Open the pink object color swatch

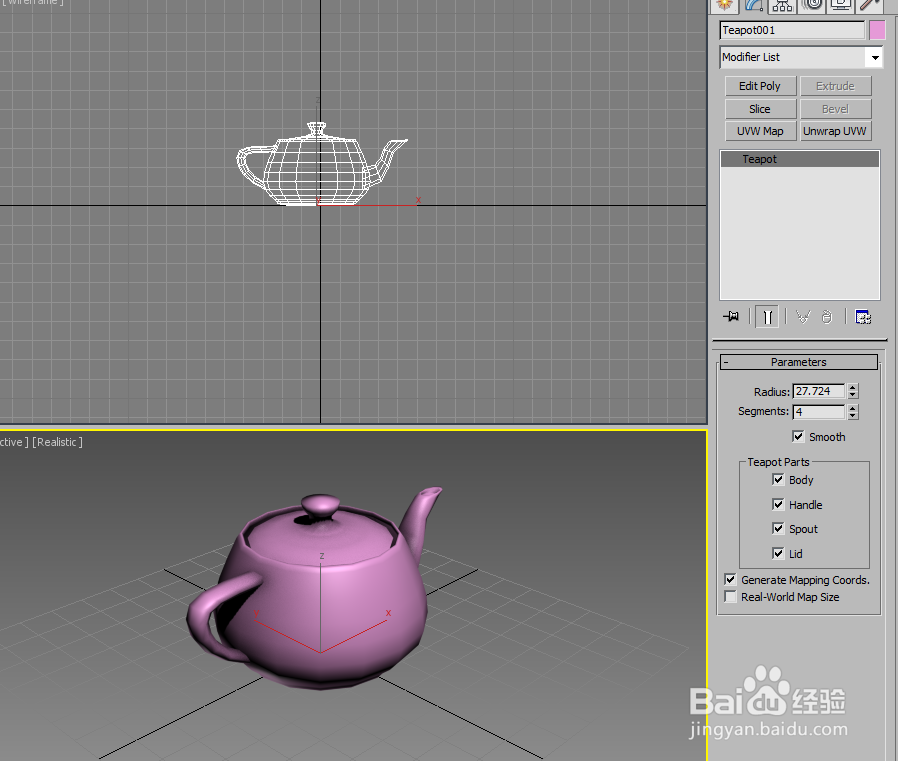click(x=877, y=30)
